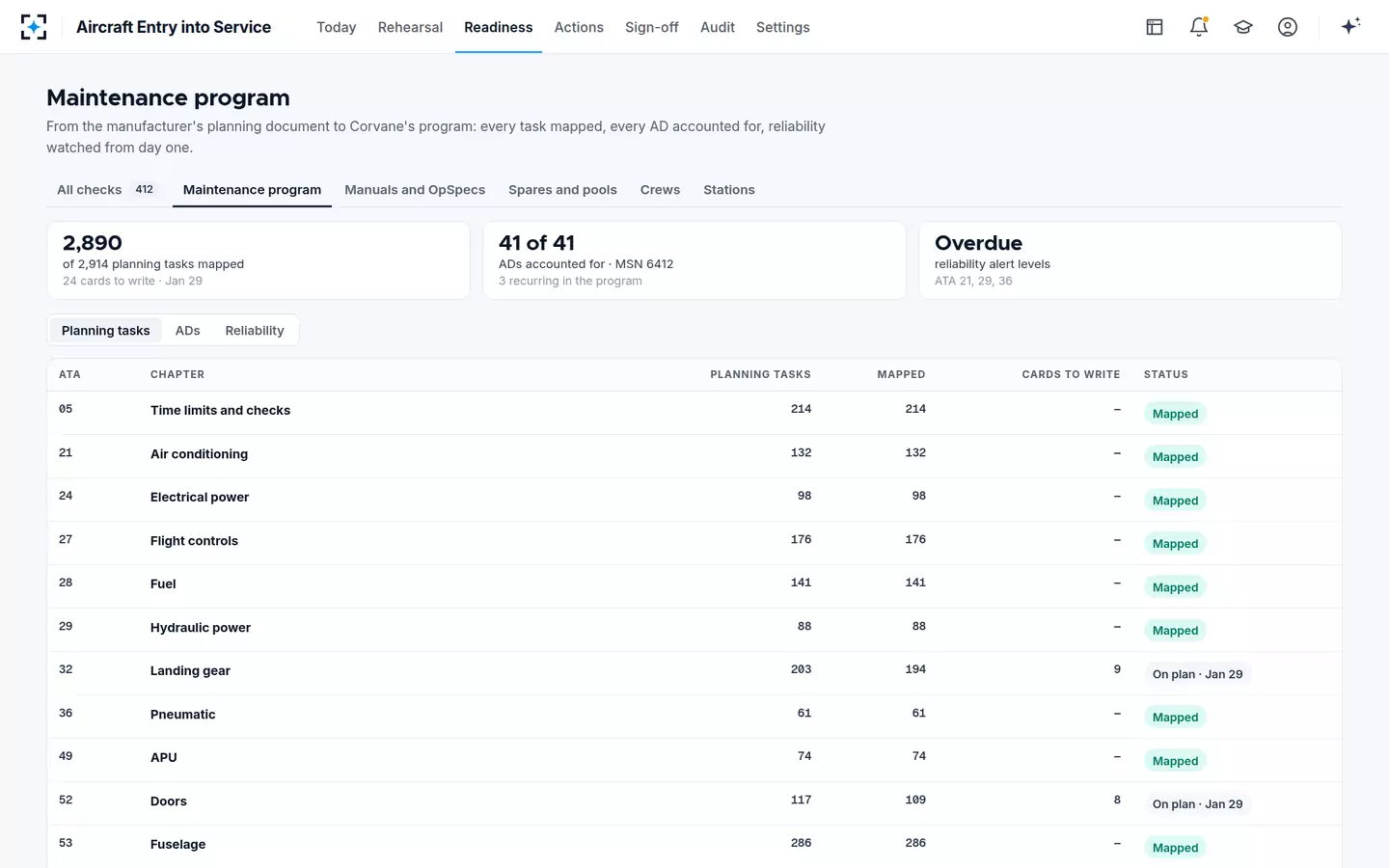This screenshot has width=1389, height=868.
Task: Click On plan status for Doors
Action: (1197, 804)
